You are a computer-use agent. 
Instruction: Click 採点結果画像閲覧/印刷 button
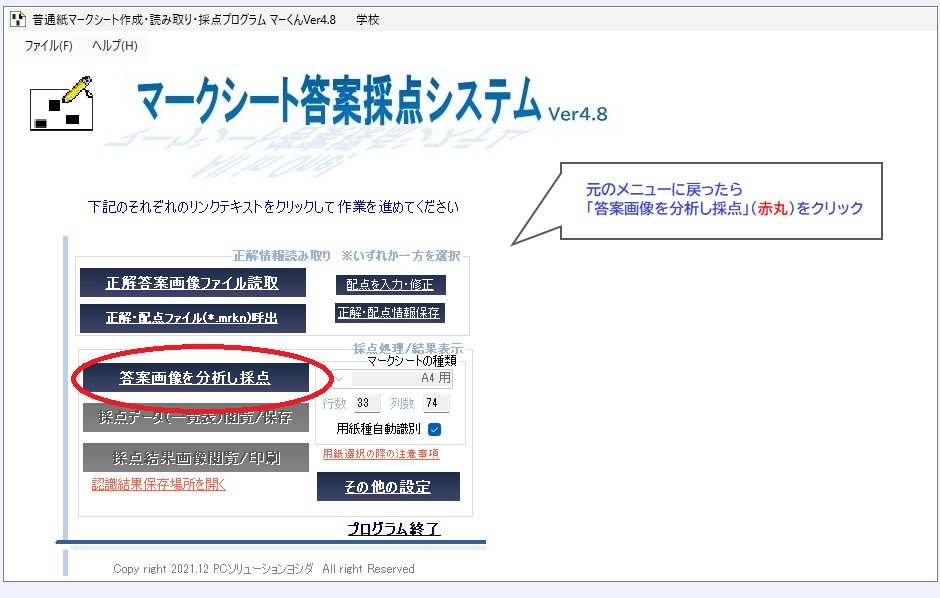[x=196, y=458]
